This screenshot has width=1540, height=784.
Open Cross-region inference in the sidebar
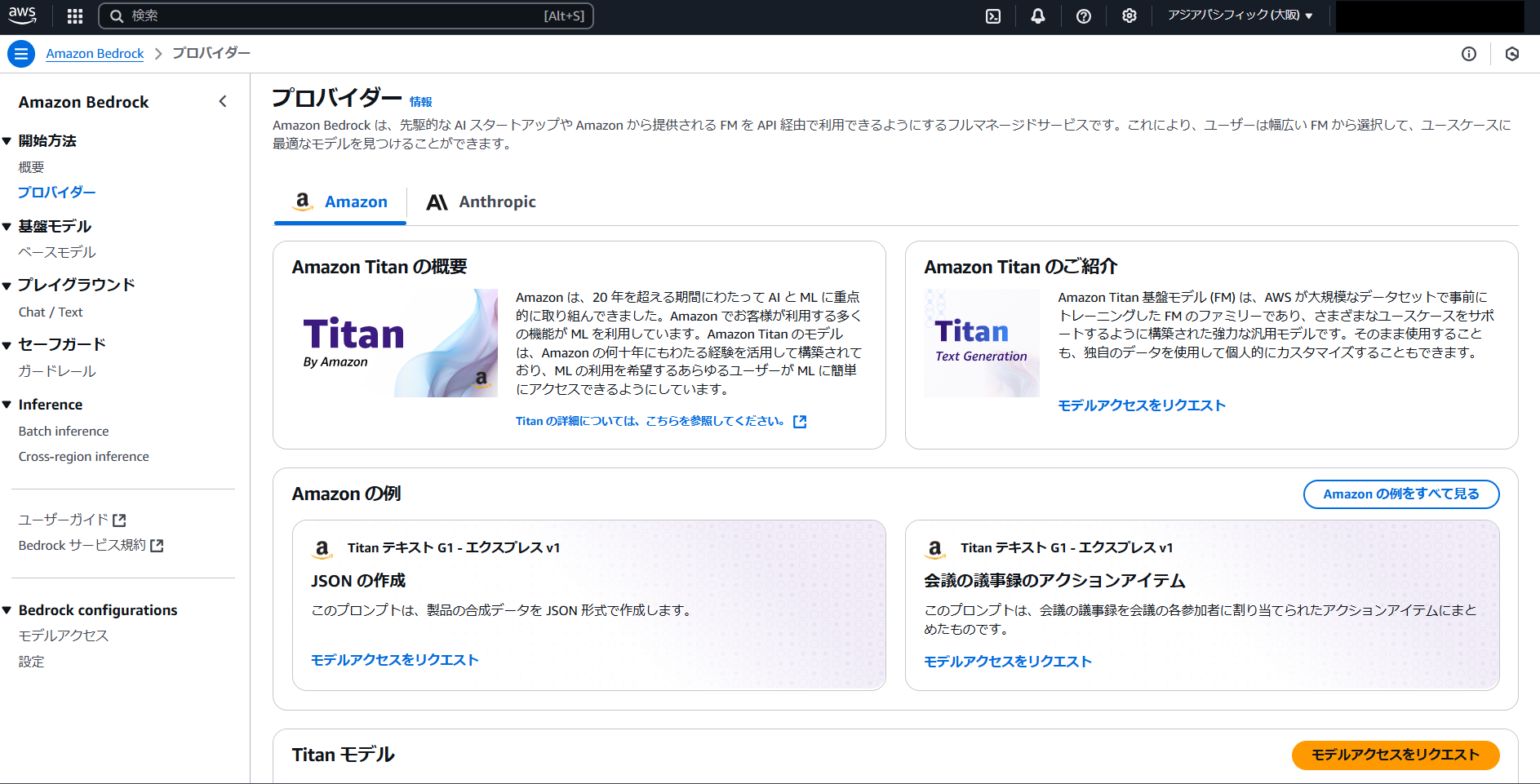point(84,457)
